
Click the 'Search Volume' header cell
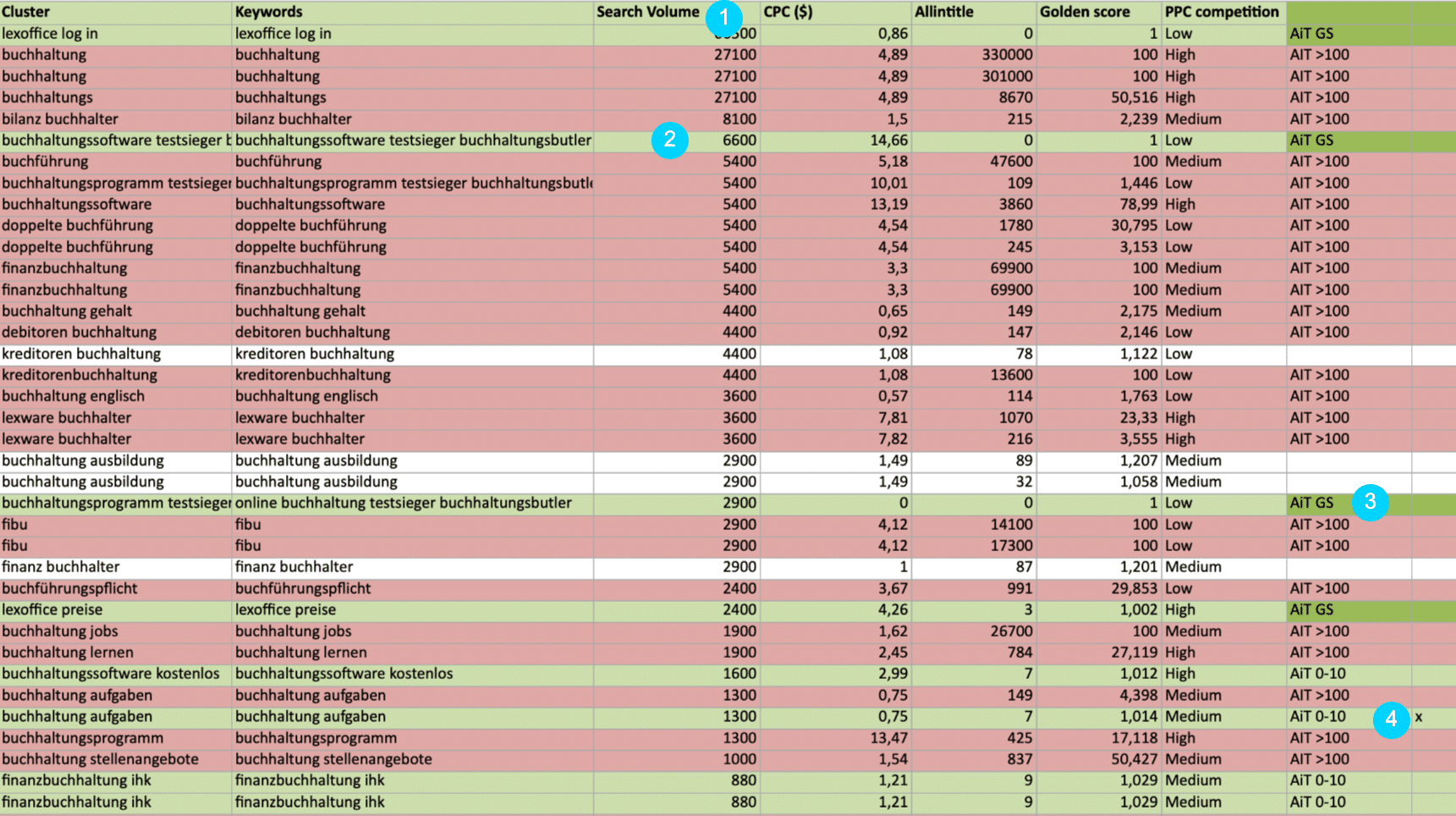[677, 12]
